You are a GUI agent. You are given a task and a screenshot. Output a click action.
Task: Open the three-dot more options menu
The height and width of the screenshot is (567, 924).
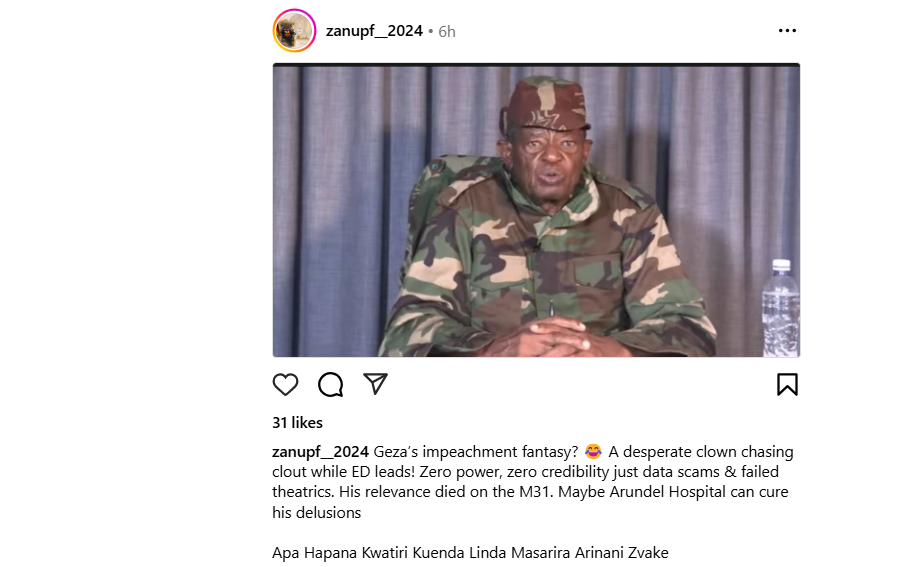tap(787, 31)
